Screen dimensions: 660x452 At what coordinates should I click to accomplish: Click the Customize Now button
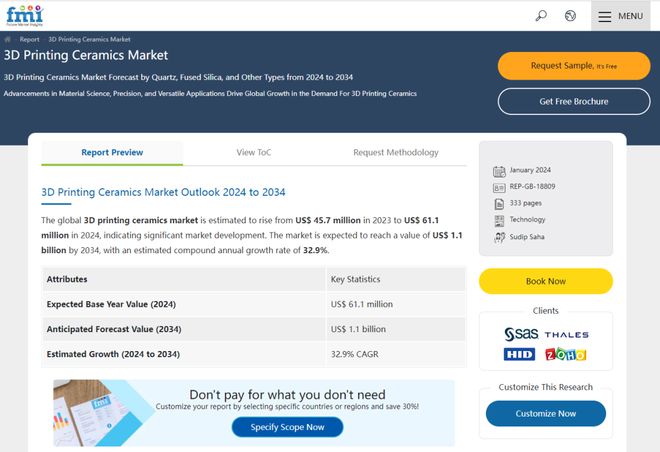546,414
